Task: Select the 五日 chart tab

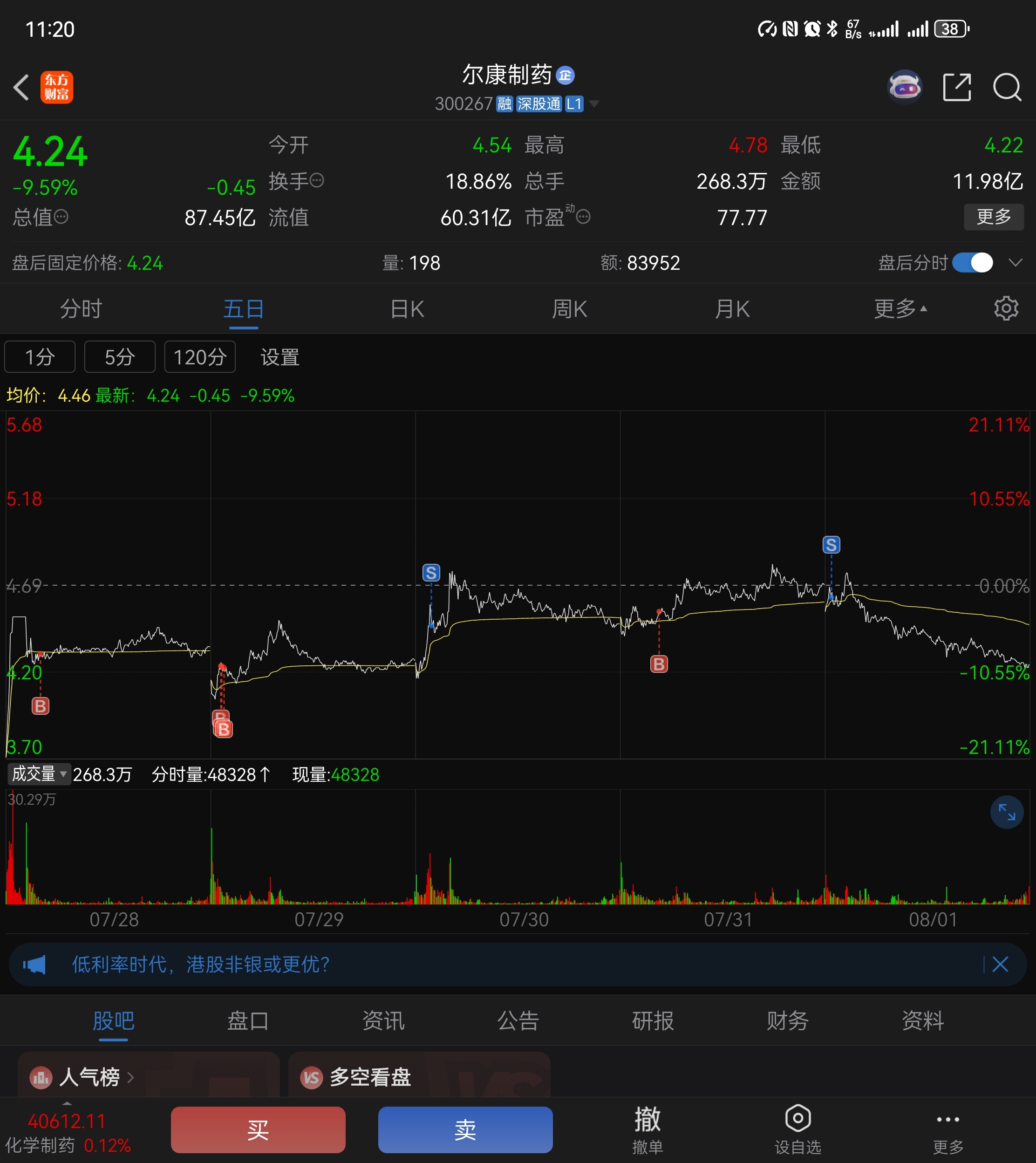Action: pos(244,308)
